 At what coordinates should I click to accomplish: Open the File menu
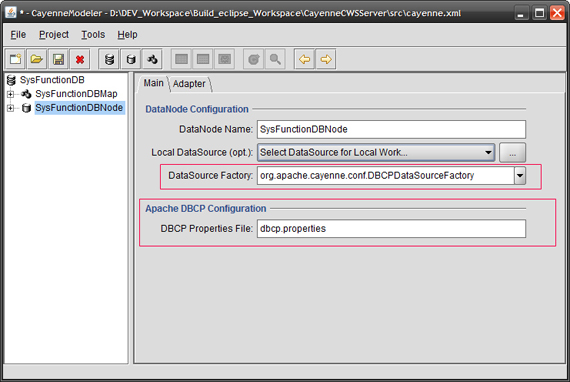[18, 35]
